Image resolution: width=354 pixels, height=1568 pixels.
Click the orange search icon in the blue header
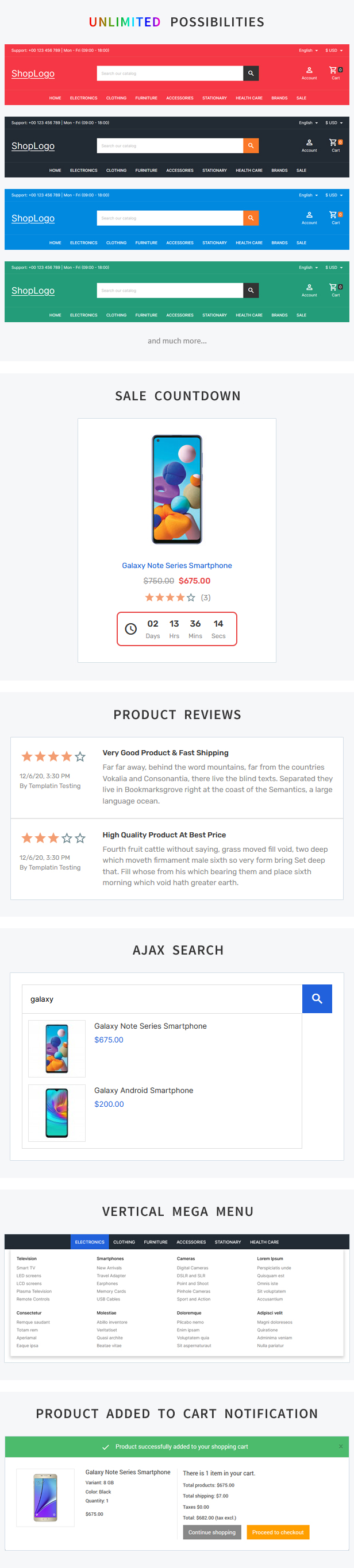tap(251, 218)
